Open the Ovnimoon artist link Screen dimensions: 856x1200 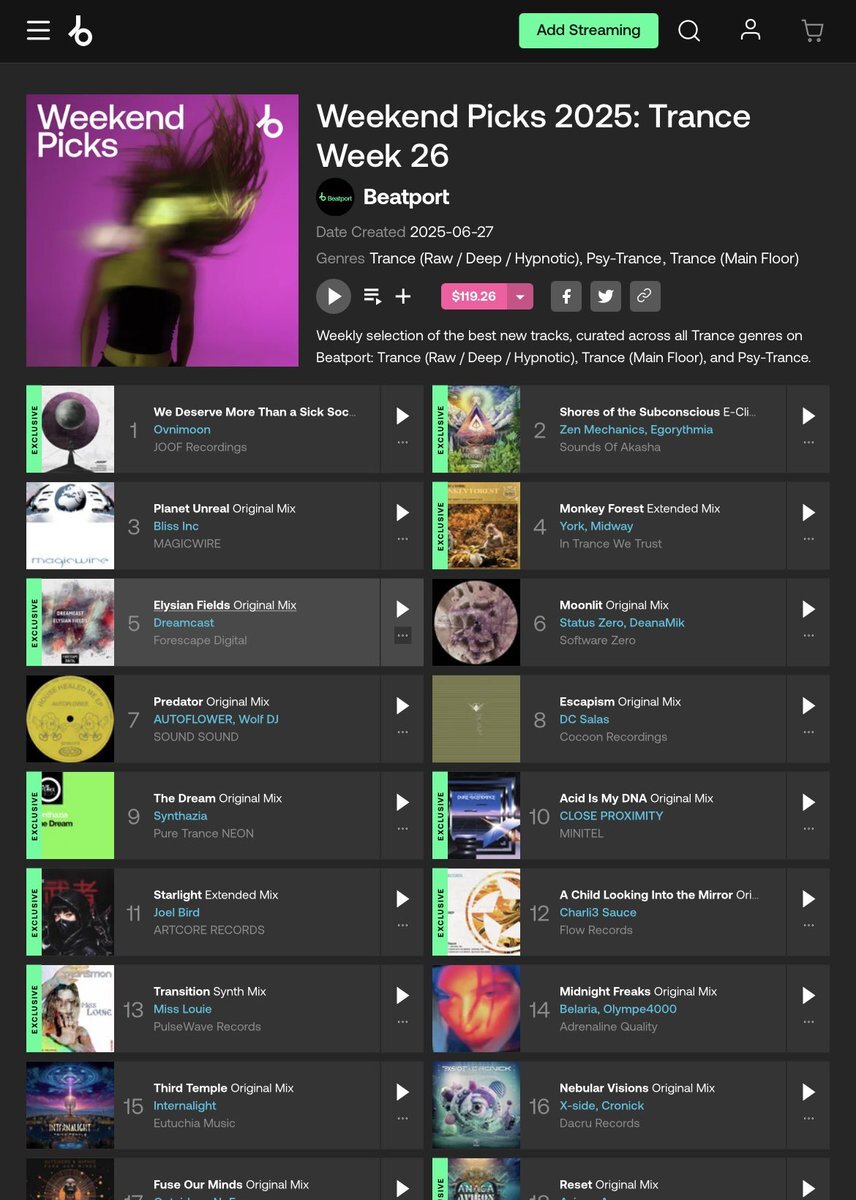pyautogui.click(x=182, y=429)
